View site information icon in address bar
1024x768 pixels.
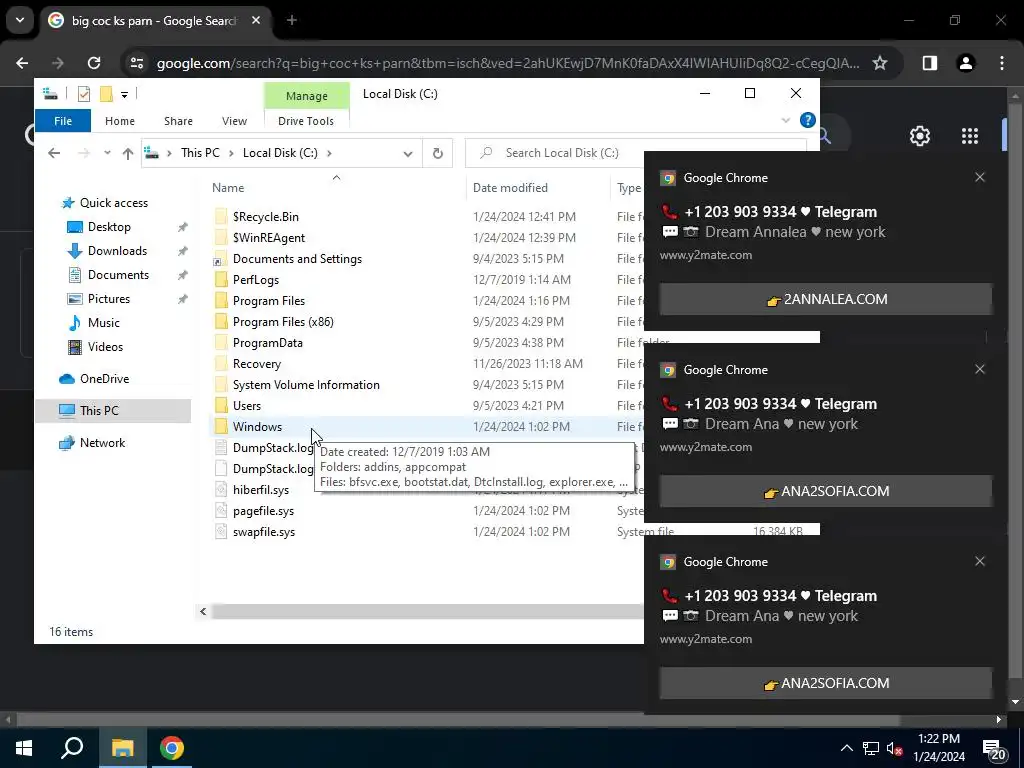(x=137, y=63)
